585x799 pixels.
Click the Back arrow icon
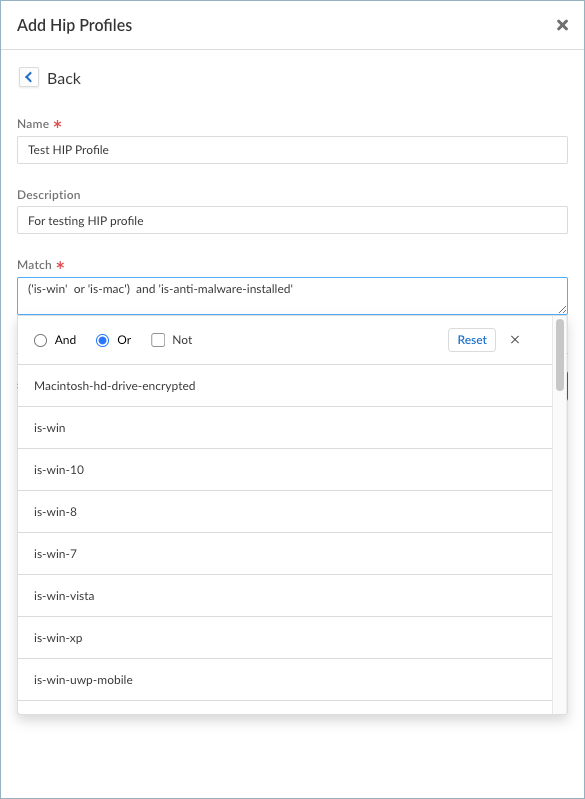click(x=29, y=77)
